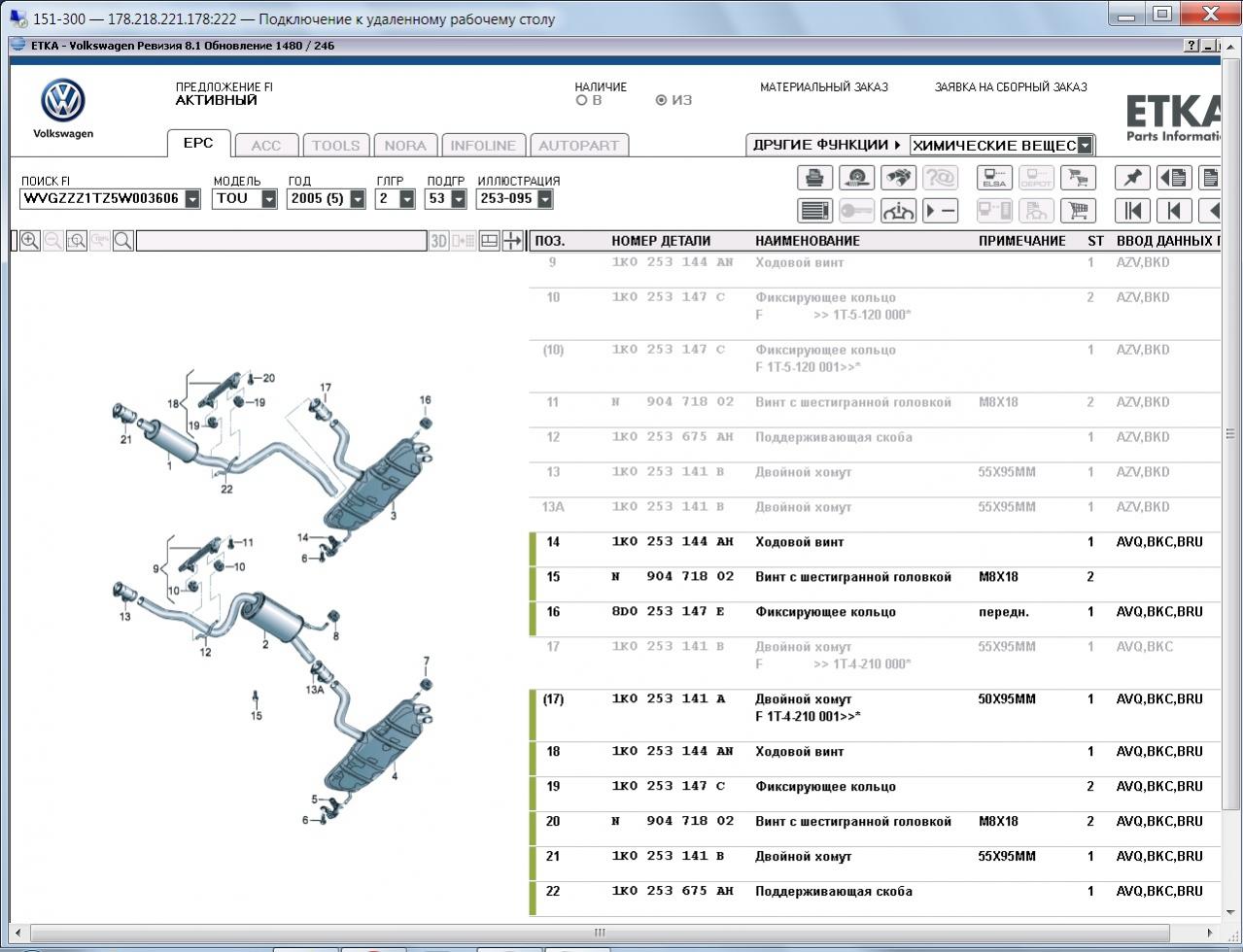
Task: Show the full list view icon
Action: click(x=814, y=210)
